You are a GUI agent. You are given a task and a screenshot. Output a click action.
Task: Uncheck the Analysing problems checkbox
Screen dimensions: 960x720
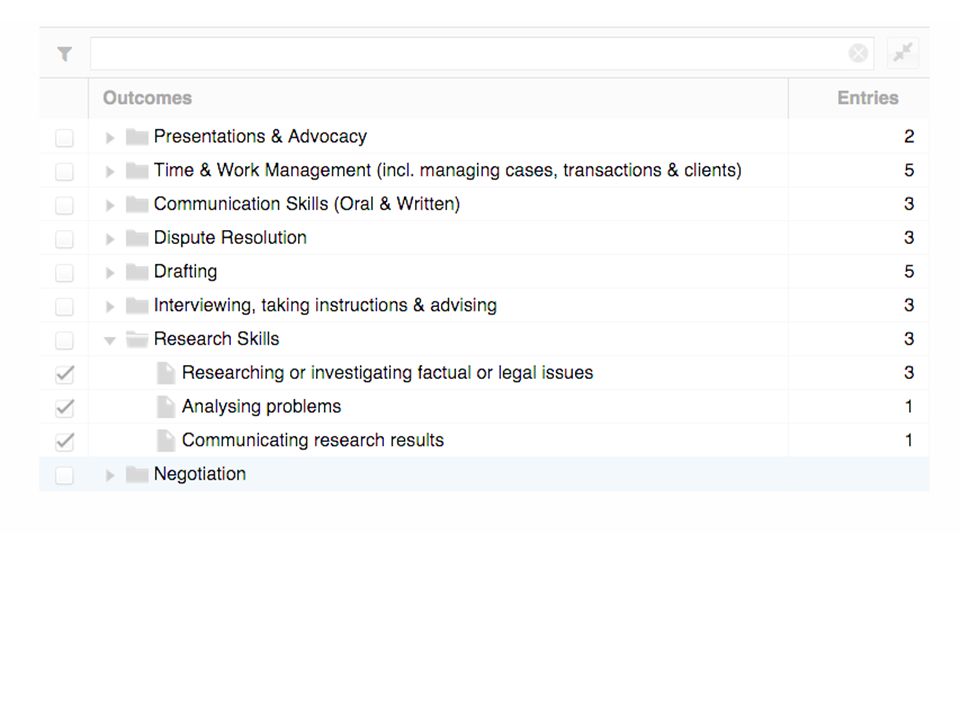pyautogui.click(x=64, y=407)
